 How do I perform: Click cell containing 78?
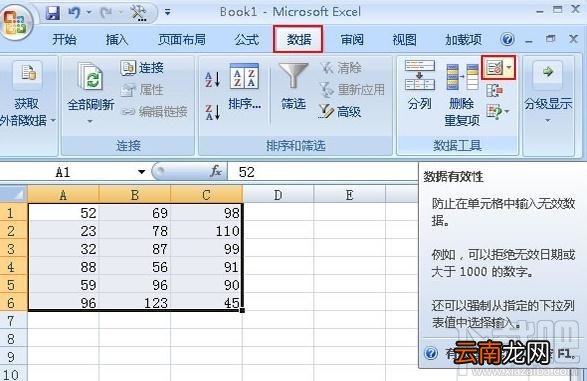pos(135,231)
